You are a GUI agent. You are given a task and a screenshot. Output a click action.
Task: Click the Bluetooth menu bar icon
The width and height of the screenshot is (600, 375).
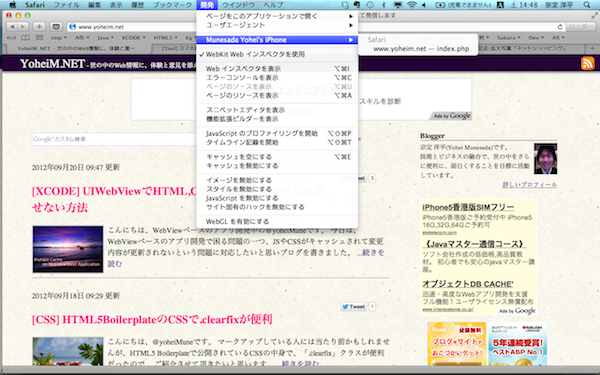tap(384, 5)
